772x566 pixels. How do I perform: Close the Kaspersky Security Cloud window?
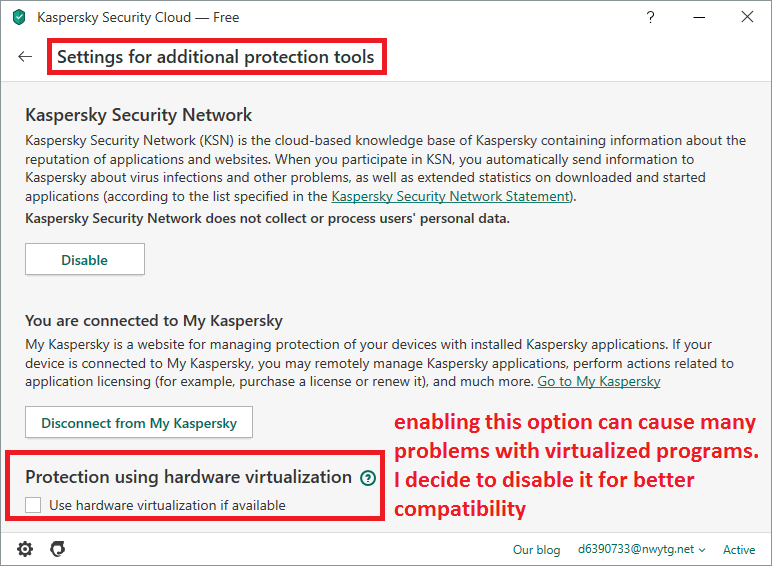click(x=747, y=17)
